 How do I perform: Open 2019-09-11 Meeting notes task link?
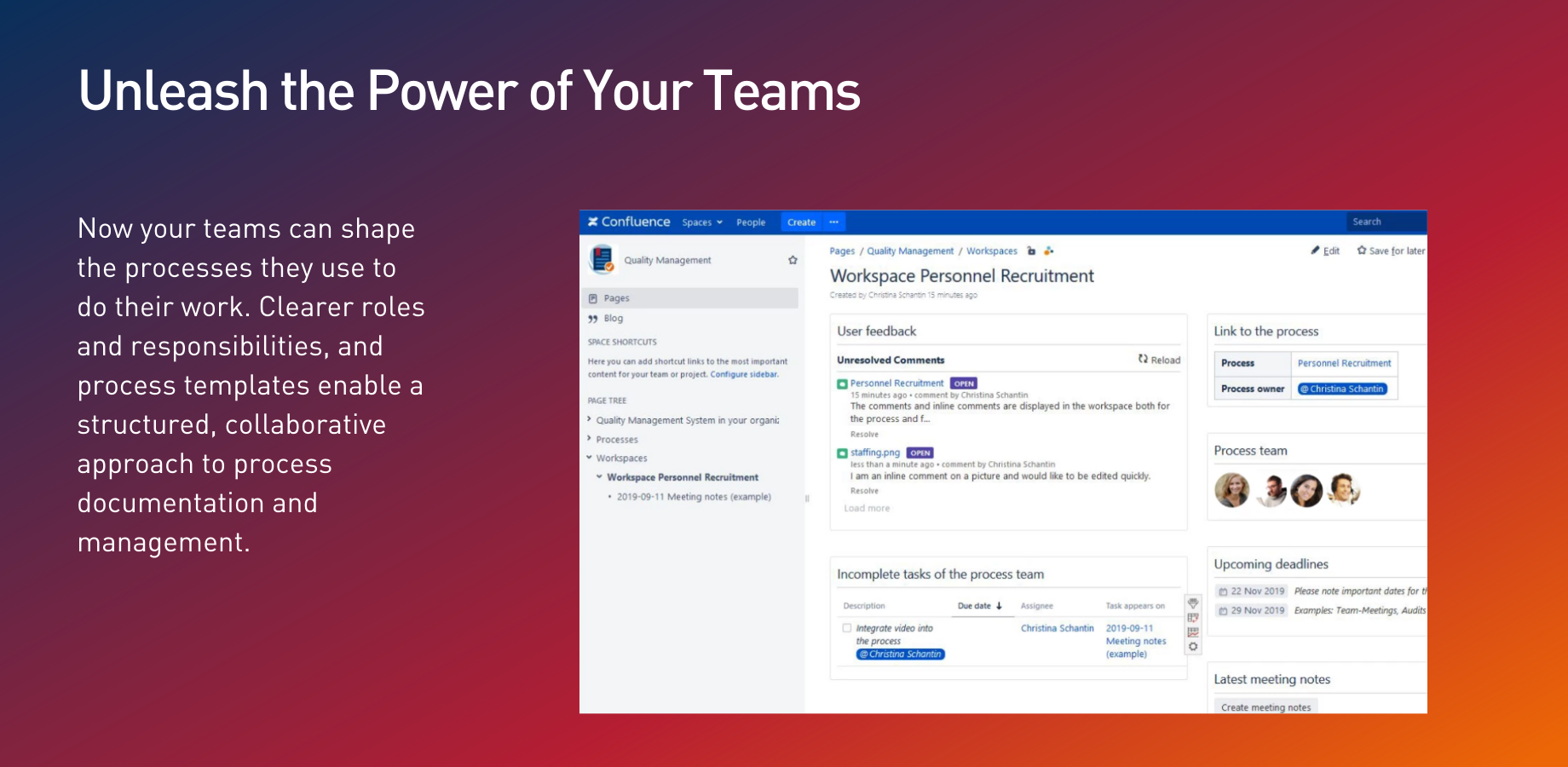(x=1136, y=641)
